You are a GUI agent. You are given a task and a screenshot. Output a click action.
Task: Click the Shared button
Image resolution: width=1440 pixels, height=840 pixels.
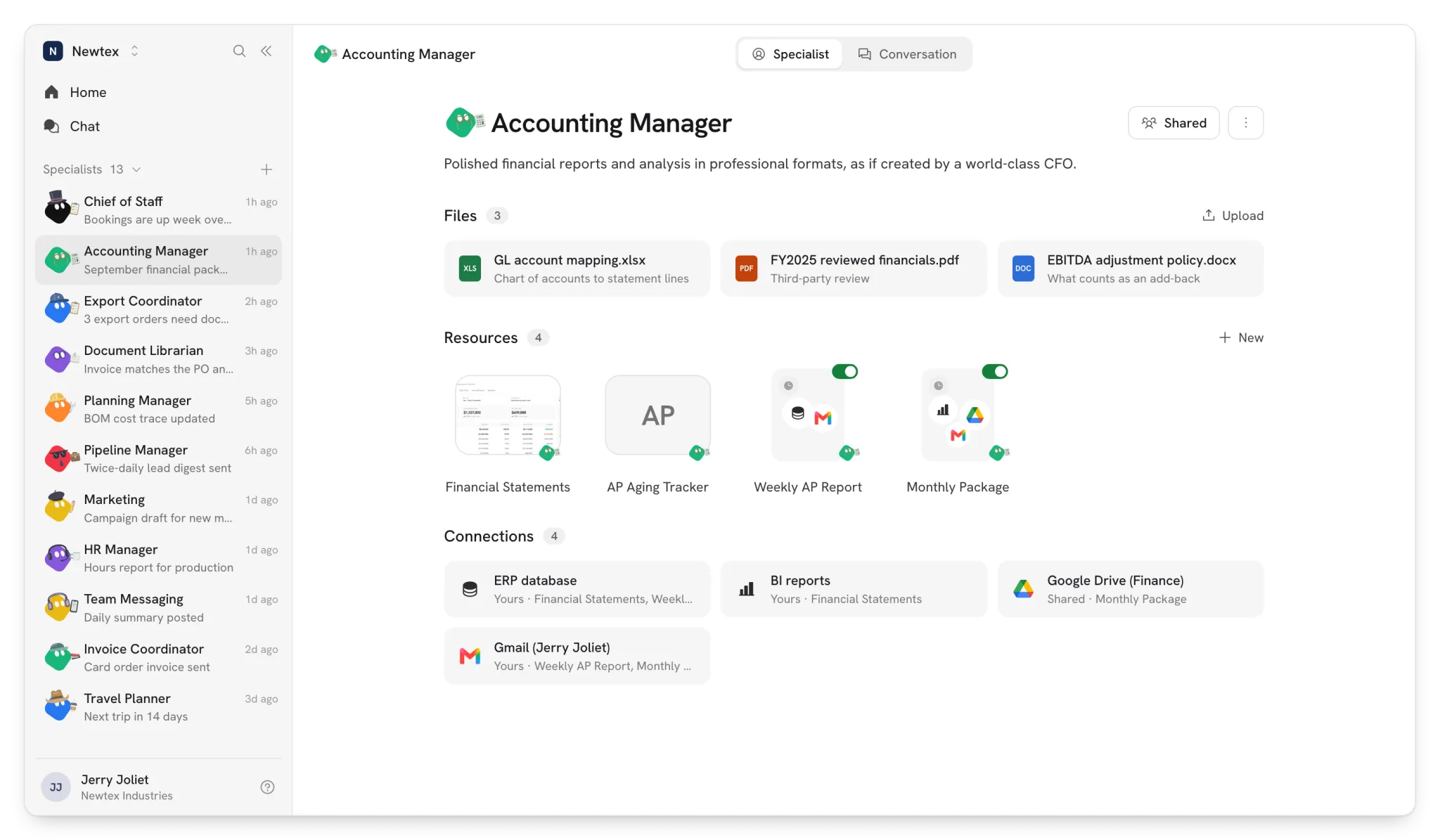(1174, 123)
